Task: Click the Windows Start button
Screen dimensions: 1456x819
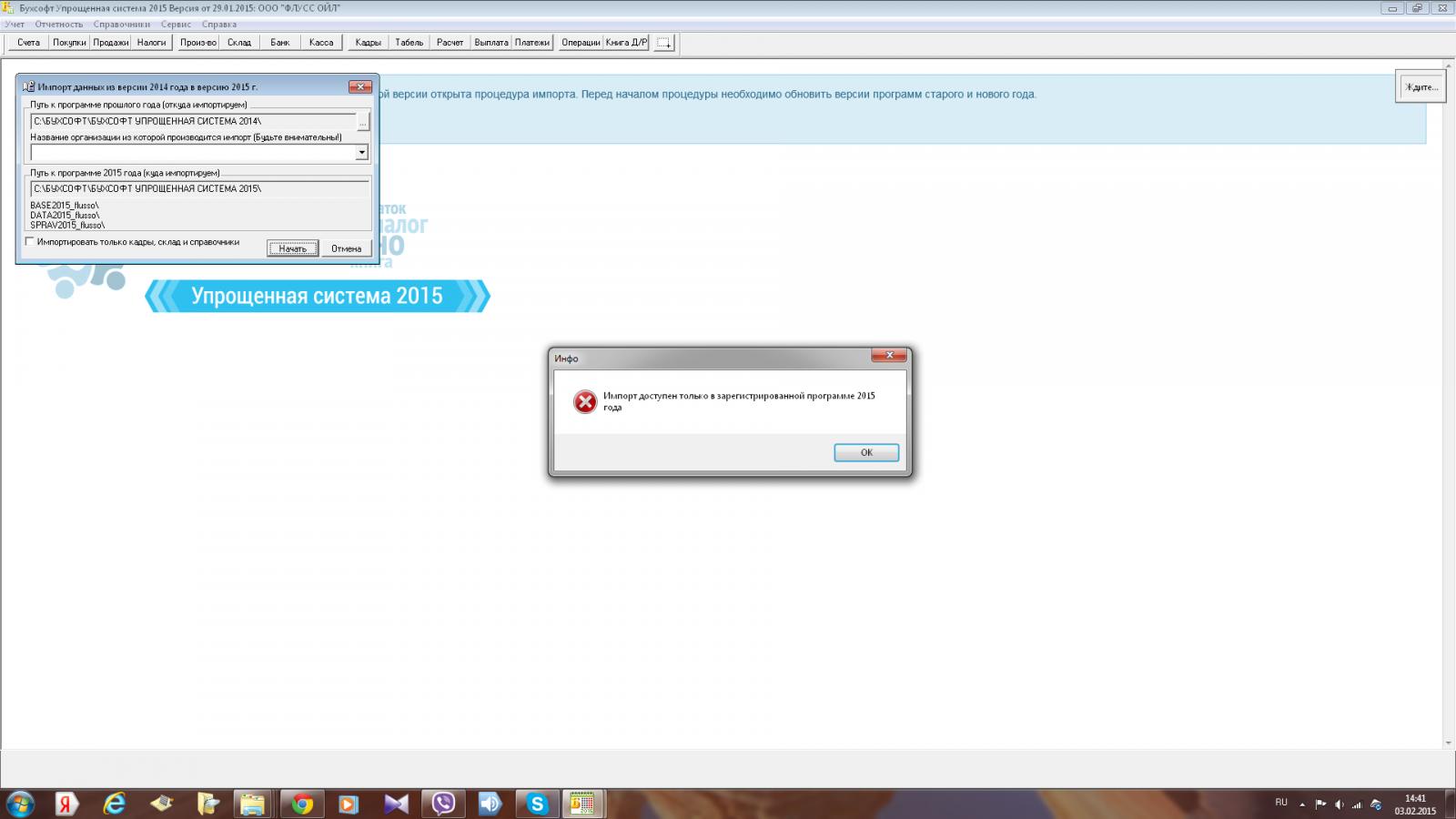Action: pyautogui.click(x=20, y=804)
